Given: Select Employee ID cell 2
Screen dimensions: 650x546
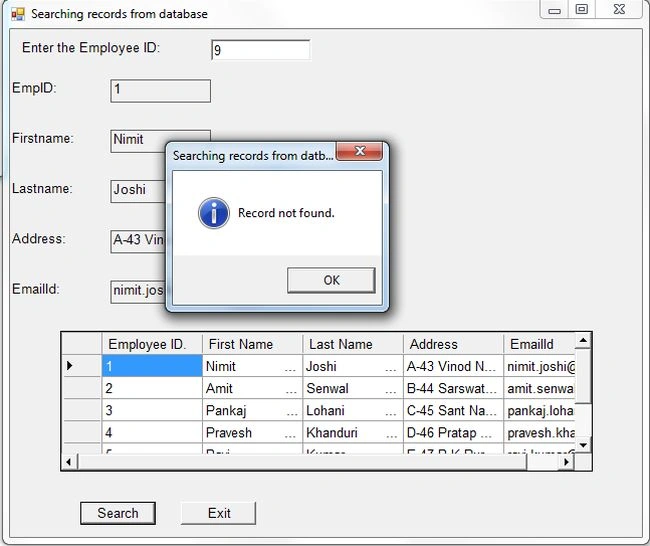Looking at the screenshot, I should tap(152, 388).
